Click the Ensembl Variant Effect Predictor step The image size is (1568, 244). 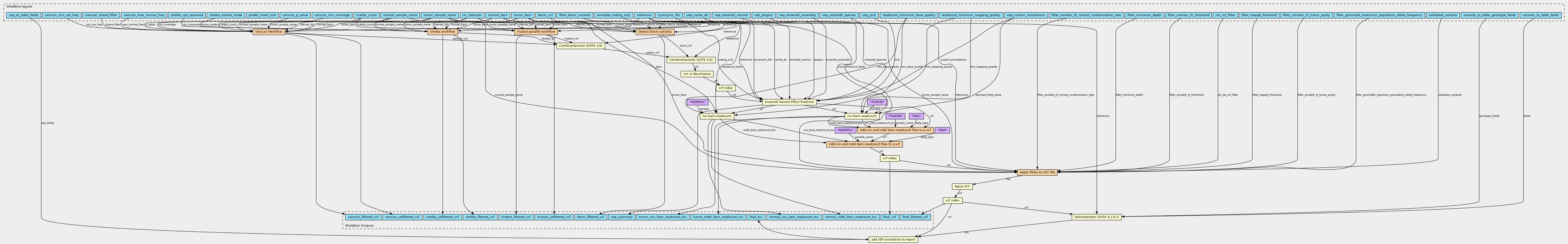790,102
